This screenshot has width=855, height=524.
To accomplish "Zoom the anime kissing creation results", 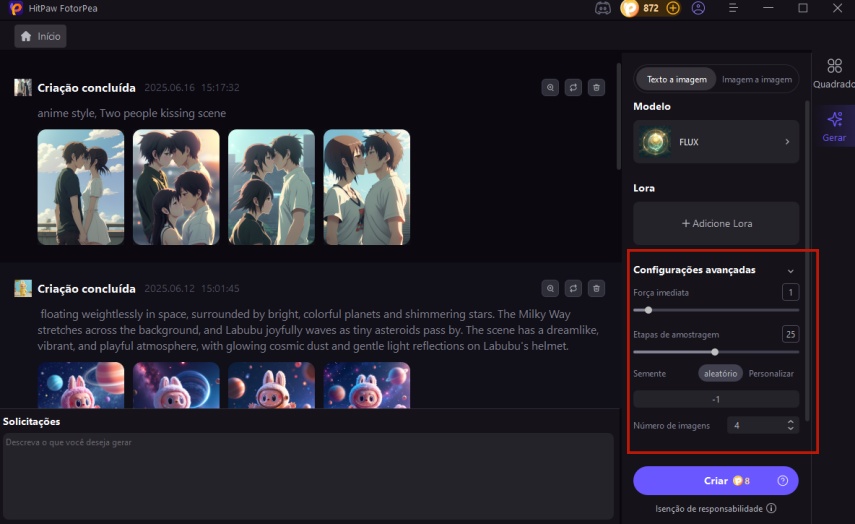I will pyautogui.click(x=550, y=88).
